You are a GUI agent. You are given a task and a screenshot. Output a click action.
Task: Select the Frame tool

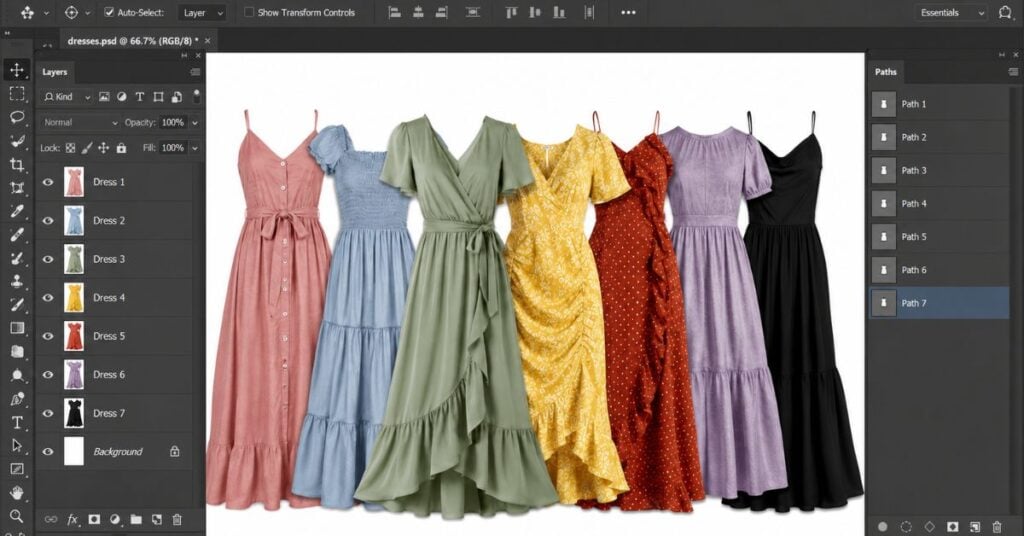pyautogui.click(x=17, y=188)
